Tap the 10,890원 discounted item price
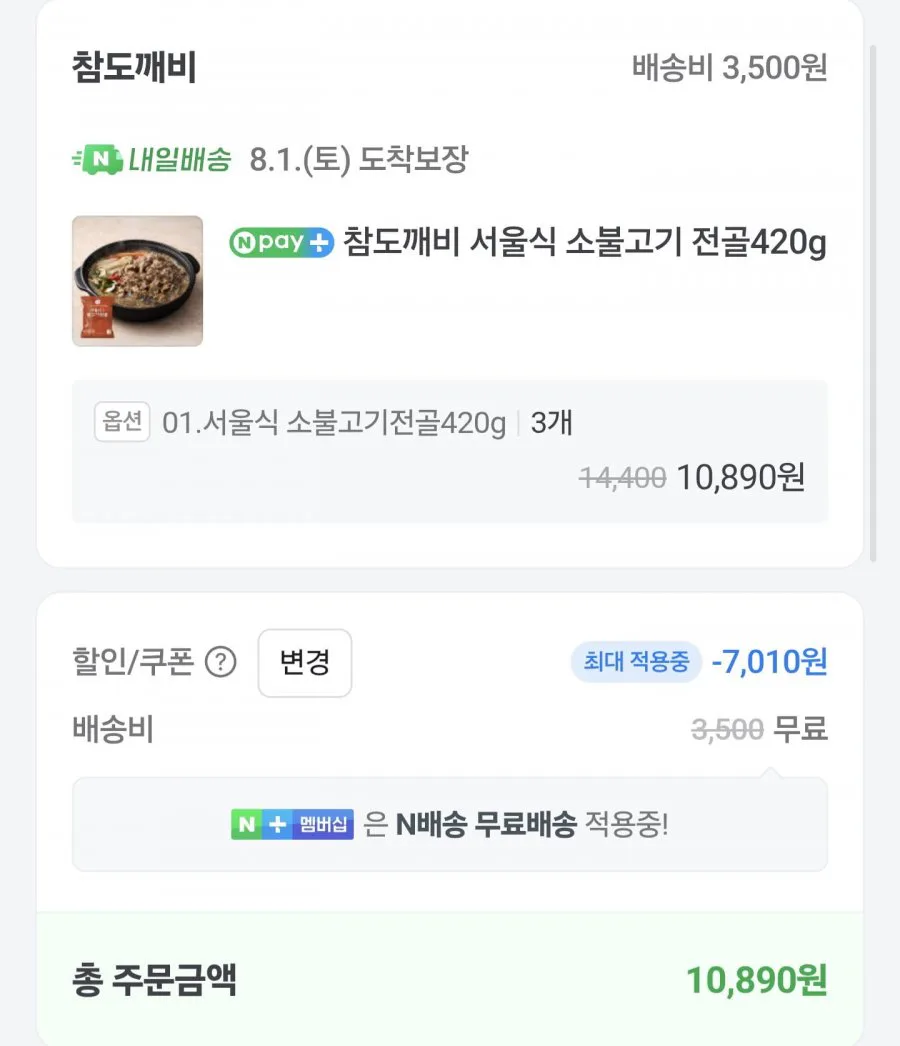The height and width of the screenshot is (1046, 900). tap(741, 478)
